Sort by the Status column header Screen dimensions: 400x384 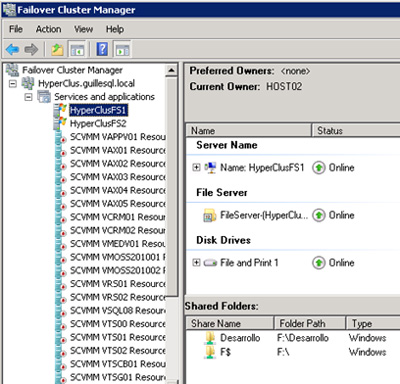(356, 130)
